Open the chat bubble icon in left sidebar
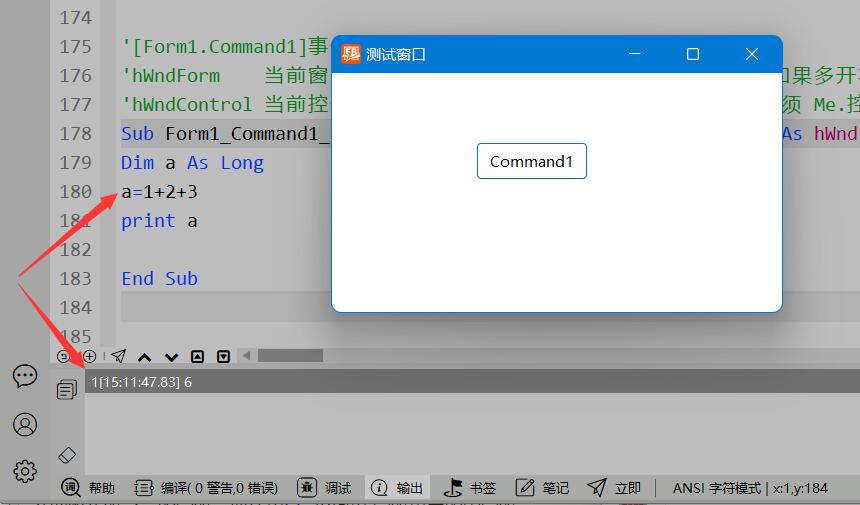The width and height of the screenshot is (860, 505). coord(25,376)
